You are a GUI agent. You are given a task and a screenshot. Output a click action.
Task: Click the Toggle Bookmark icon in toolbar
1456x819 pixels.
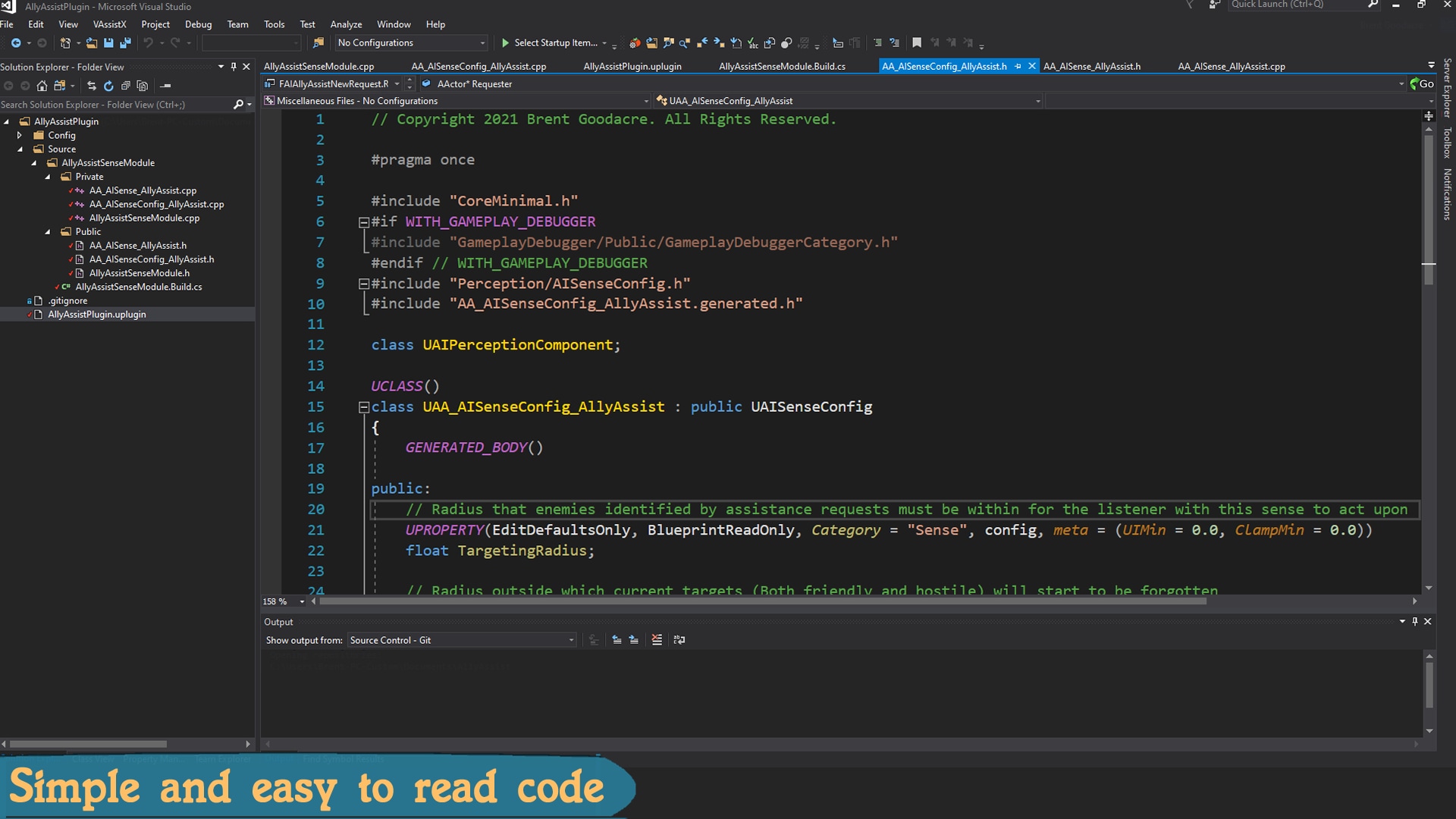point(916,43)
